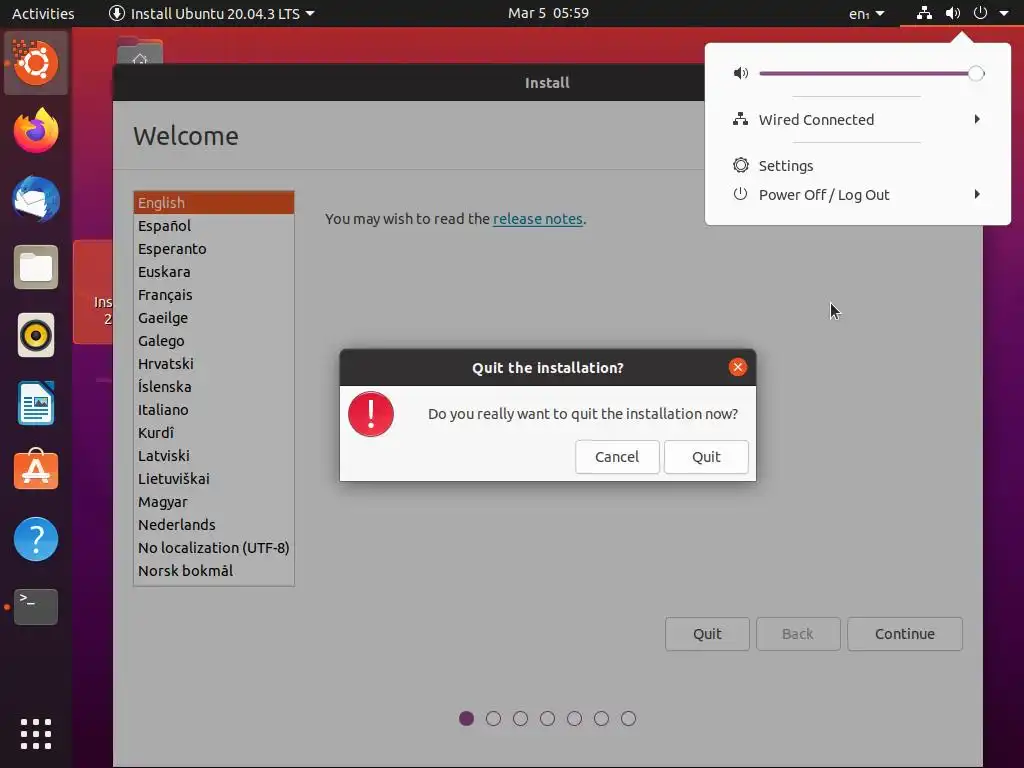1024x768 pixels.
Task: Click the Back button in installer
Action: tap(798, 634)
